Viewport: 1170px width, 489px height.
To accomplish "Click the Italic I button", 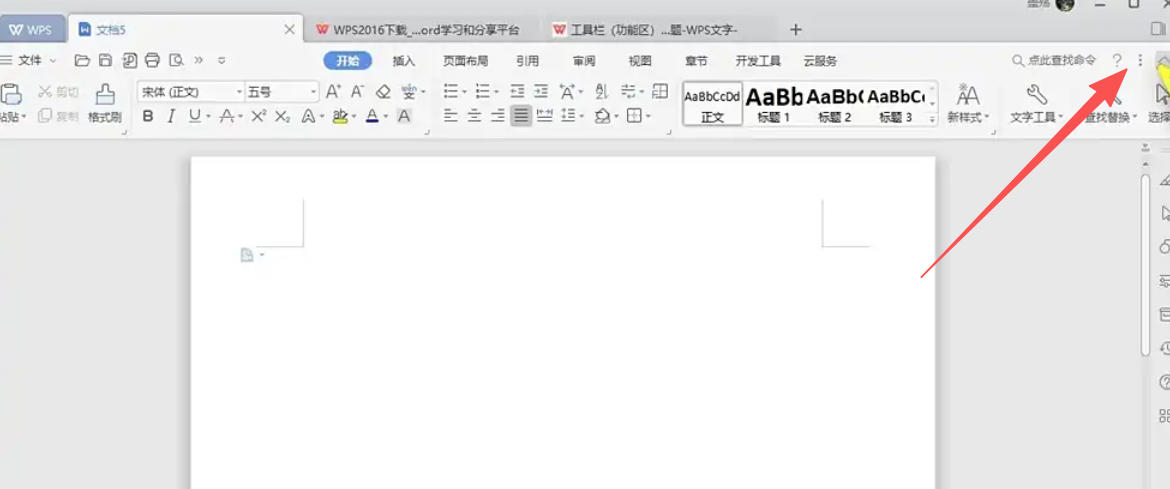I will pyautogui.click(x=172, y=116).
